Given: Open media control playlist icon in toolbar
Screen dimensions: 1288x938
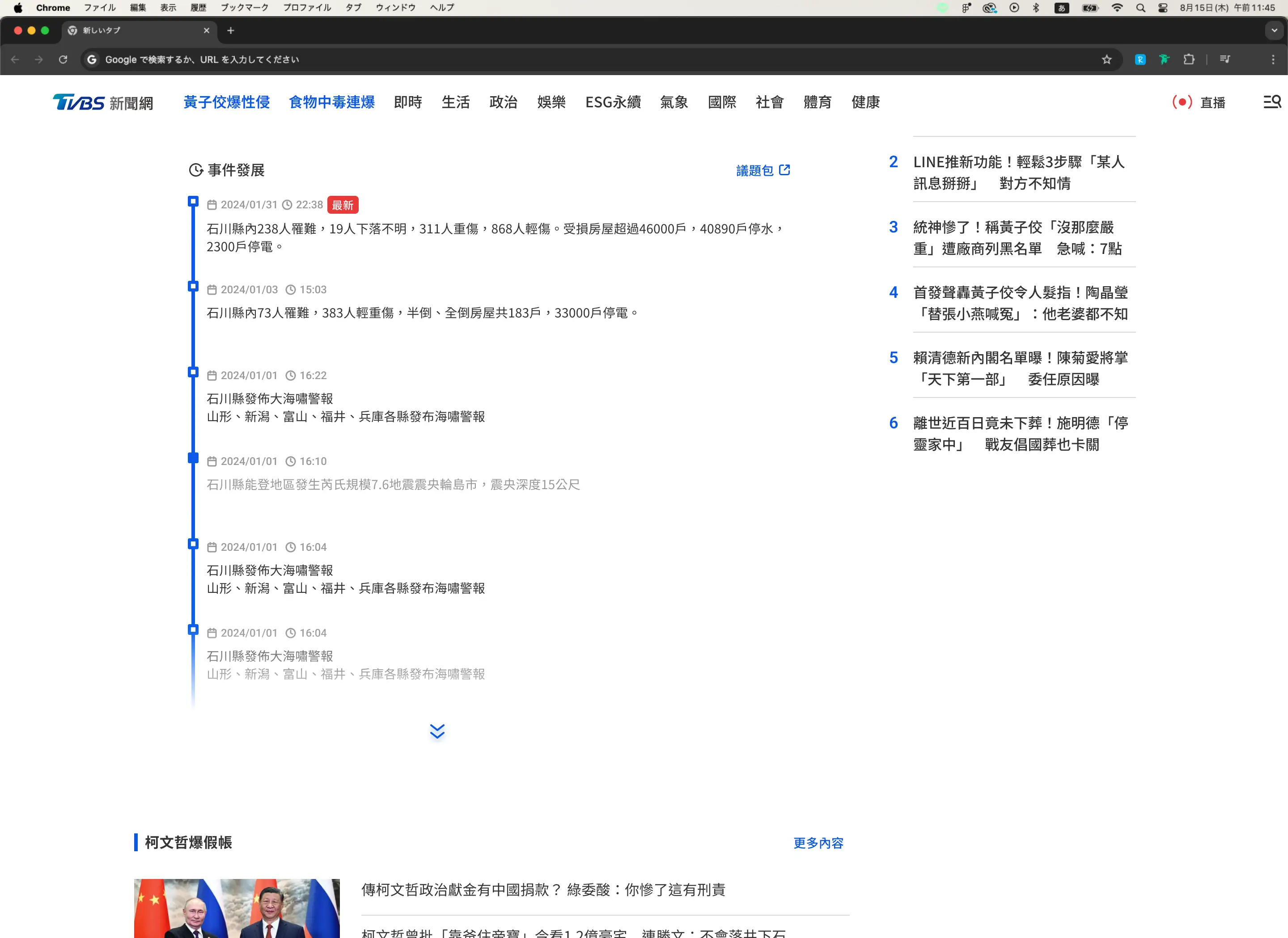Looking at the screenshot, I should [1224, 59].
